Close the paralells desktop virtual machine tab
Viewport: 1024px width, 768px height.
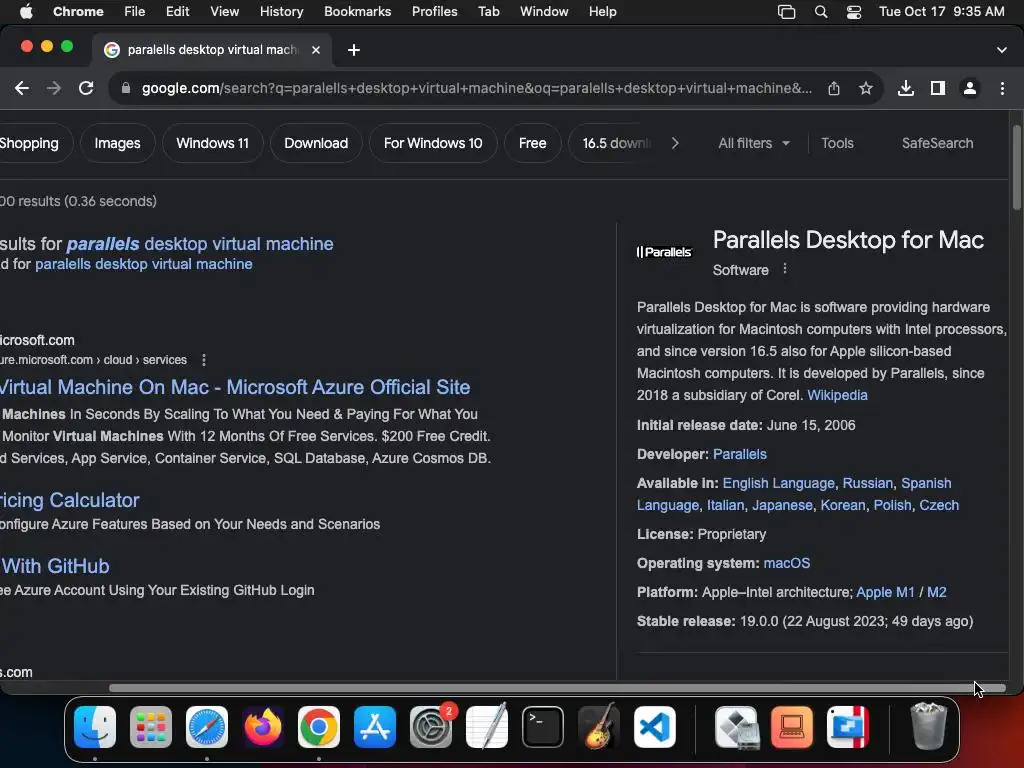click(316, 50)
